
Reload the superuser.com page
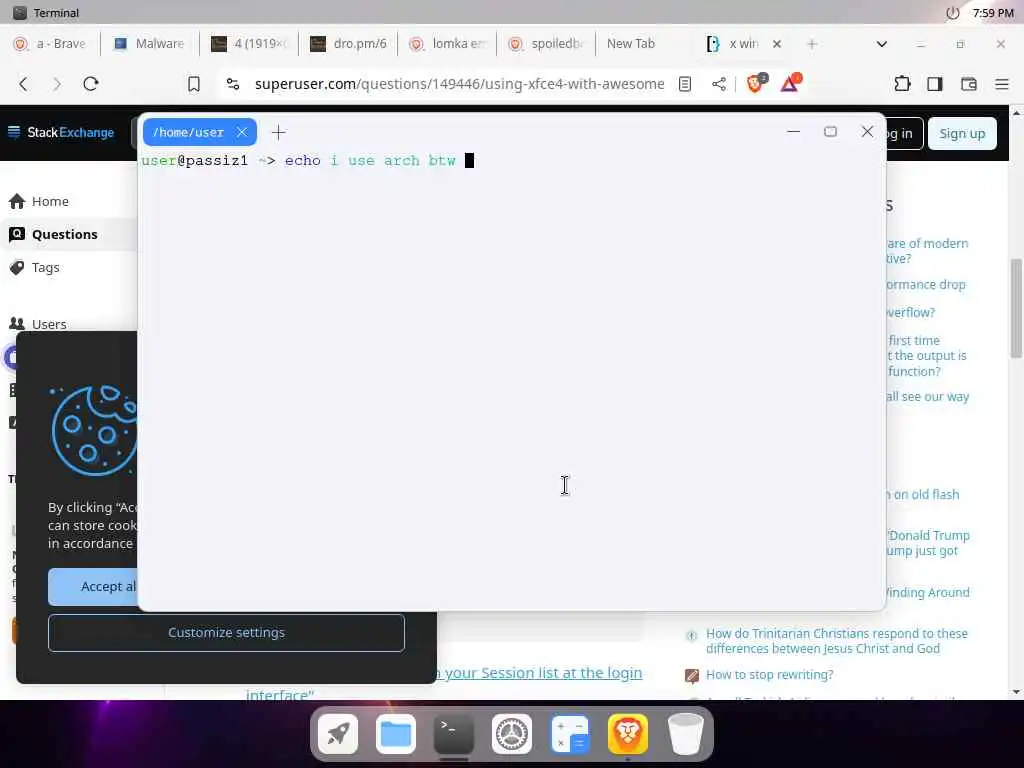point(91,84)
